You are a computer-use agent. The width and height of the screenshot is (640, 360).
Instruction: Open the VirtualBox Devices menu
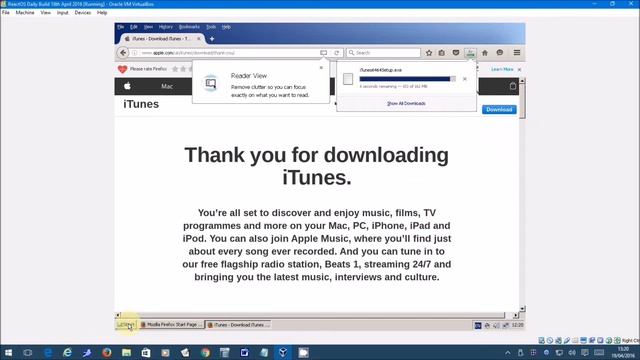pos(82,13)
